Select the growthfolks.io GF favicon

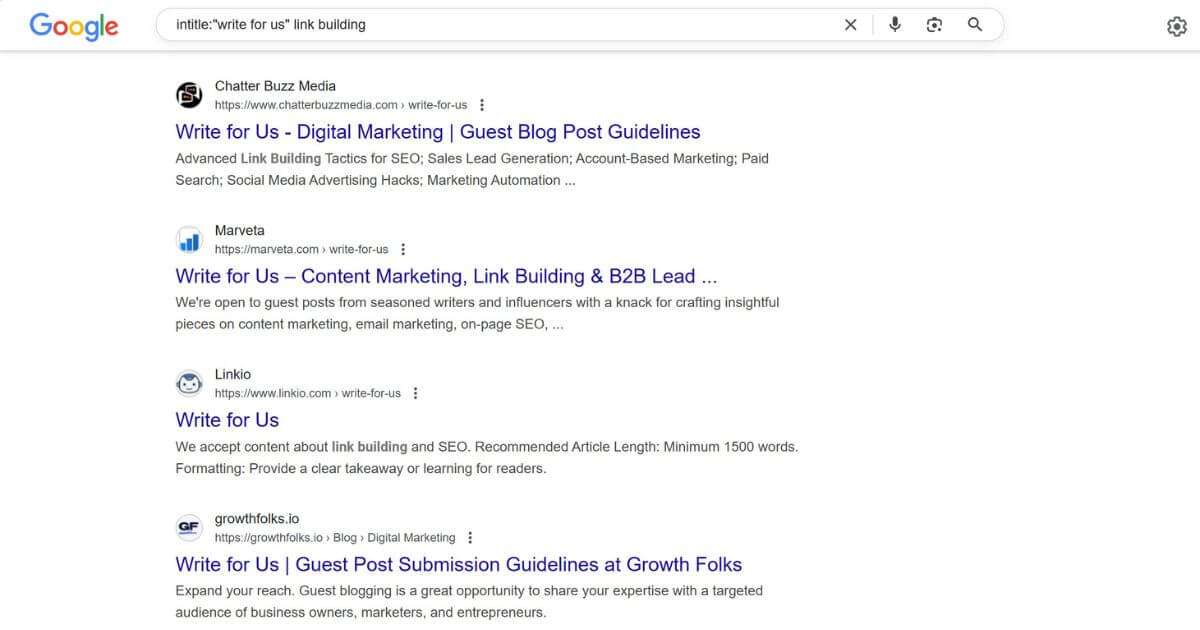click(189, 527)
